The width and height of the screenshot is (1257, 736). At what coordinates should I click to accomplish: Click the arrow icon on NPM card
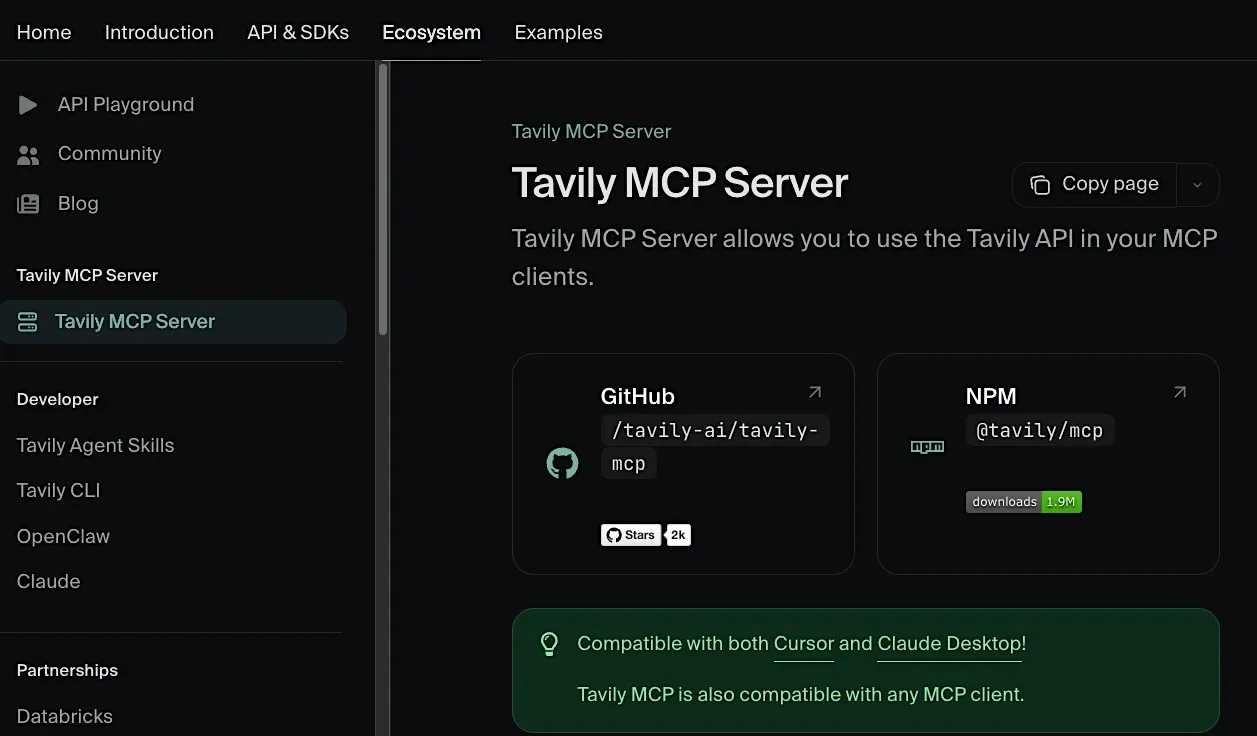[x=1179, y=392]
